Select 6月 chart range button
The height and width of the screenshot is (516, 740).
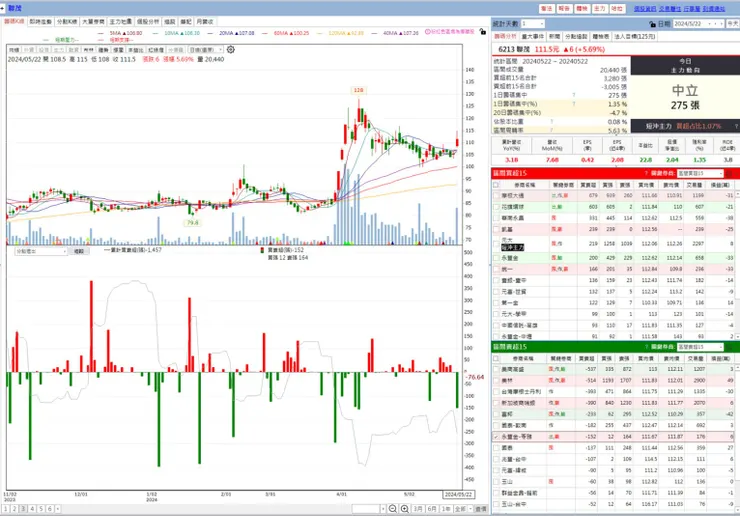432,508
